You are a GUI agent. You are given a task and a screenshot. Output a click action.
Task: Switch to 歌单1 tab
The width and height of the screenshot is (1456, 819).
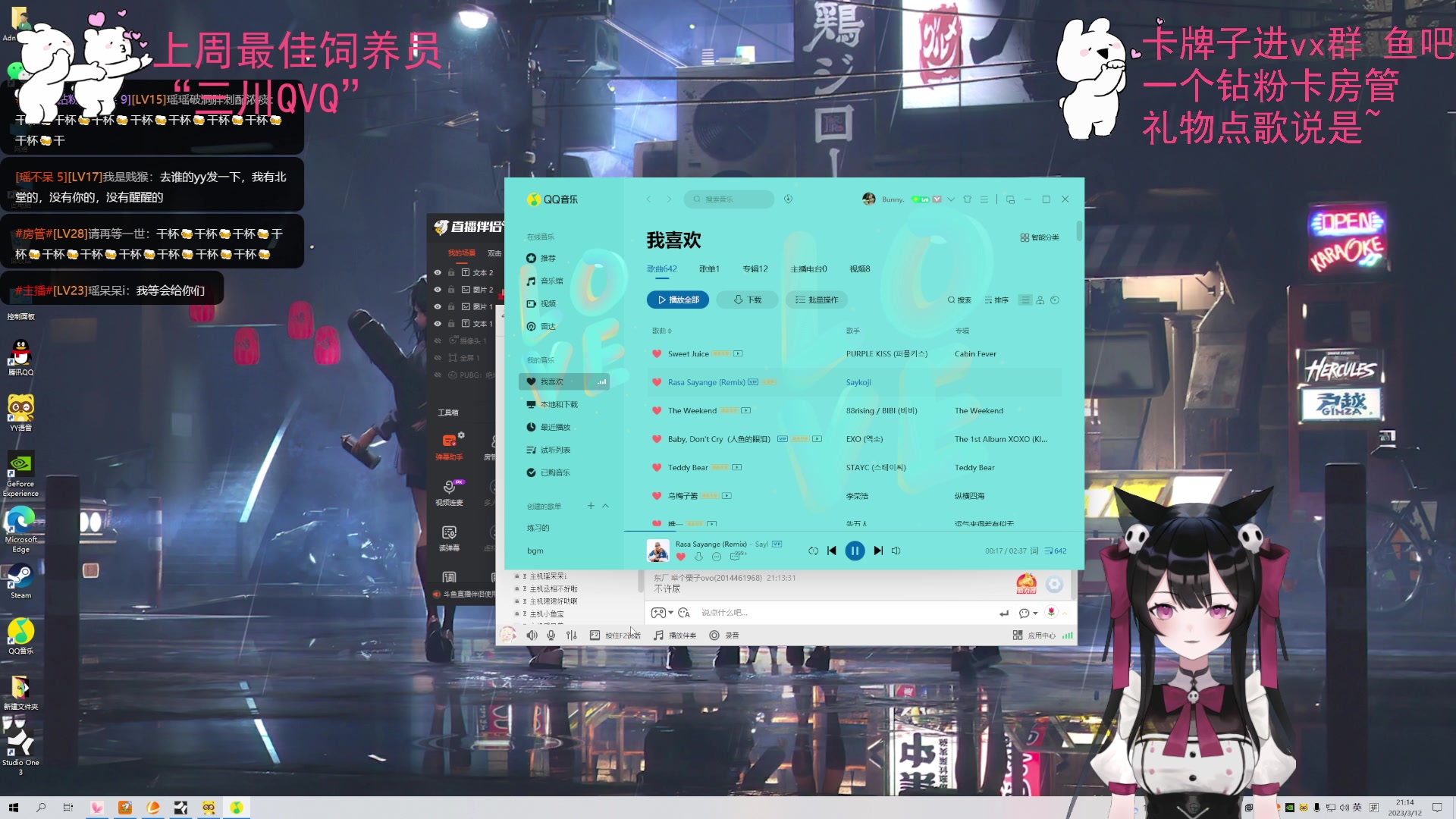pyautogui.click(x=709, y=269)
